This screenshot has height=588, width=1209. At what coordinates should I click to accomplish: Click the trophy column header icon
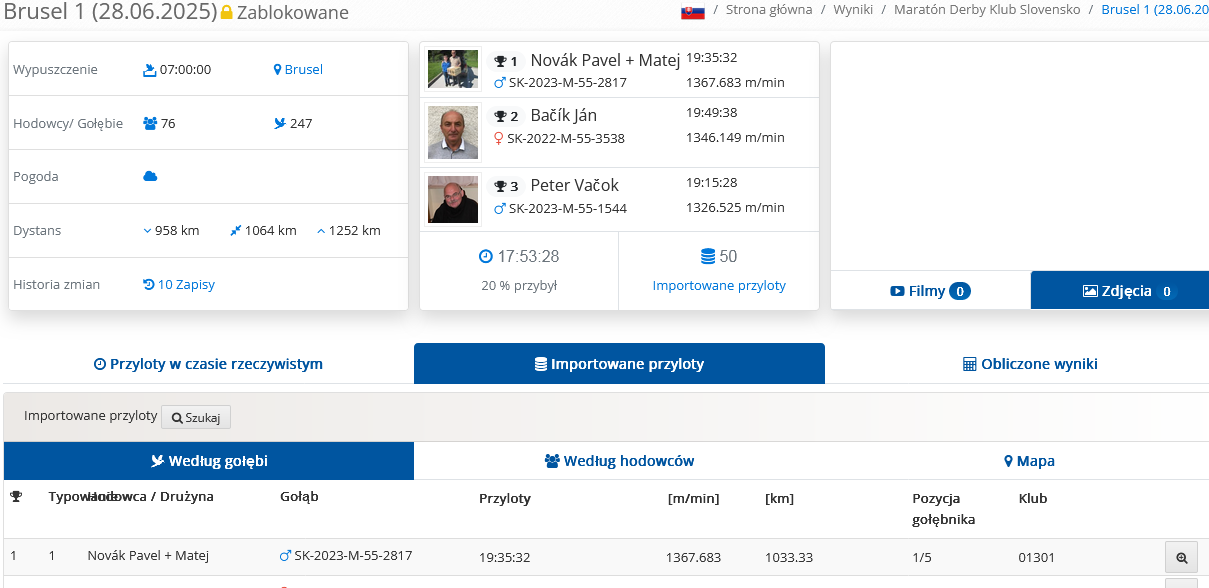click(16, 497)
